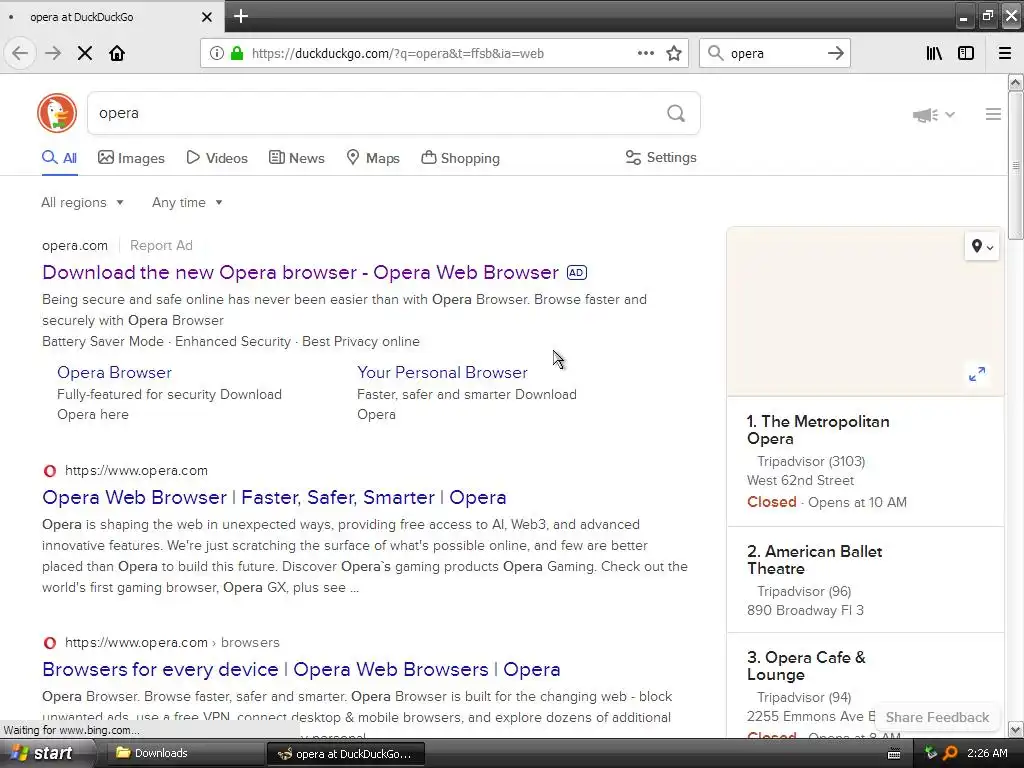Viewport: 1024px width, 768px height.
Task: Open the 'Your Personal Browser' sitelink
Action: [442, 372]
